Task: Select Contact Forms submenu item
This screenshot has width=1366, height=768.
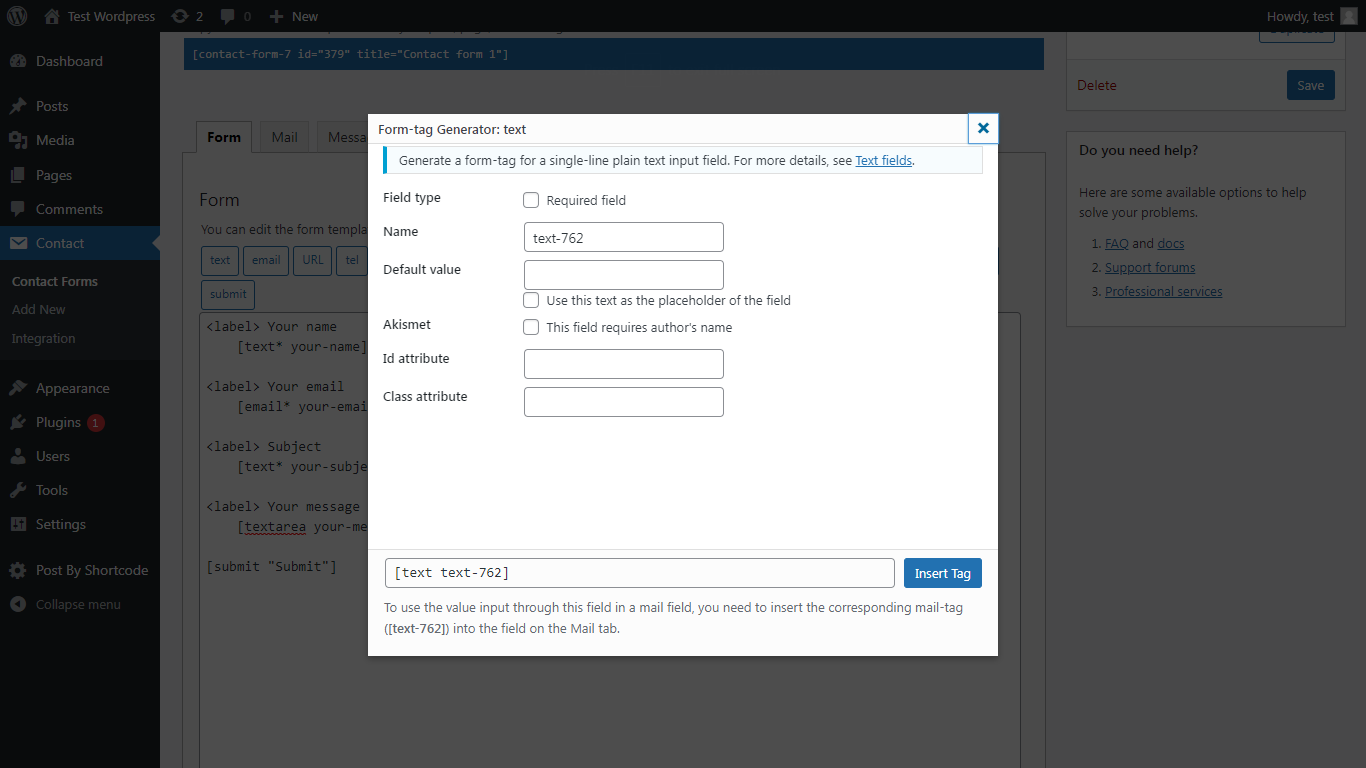Action: click(55, 282)
